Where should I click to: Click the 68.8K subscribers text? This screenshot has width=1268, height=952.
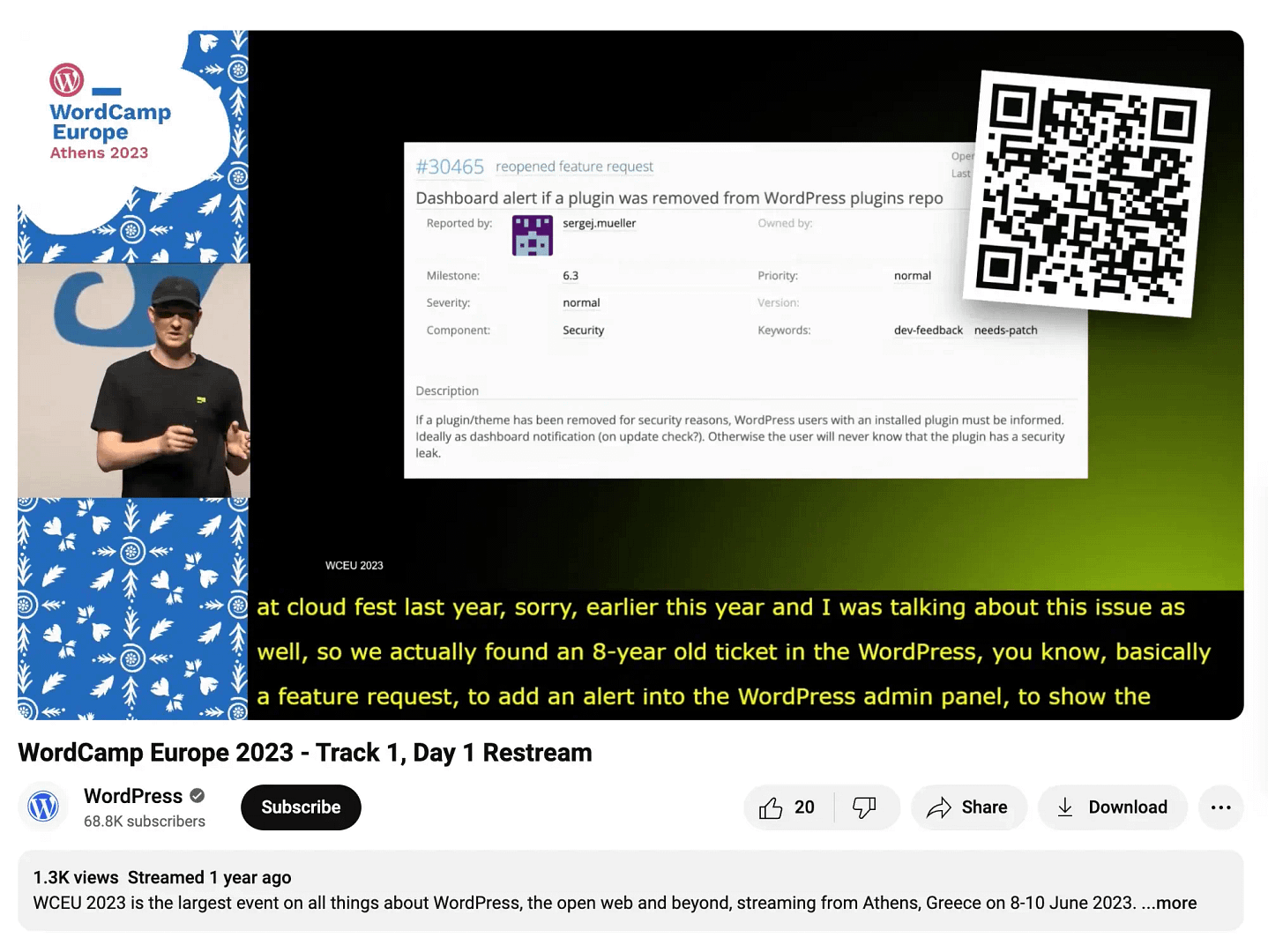[x=145, y=822]
